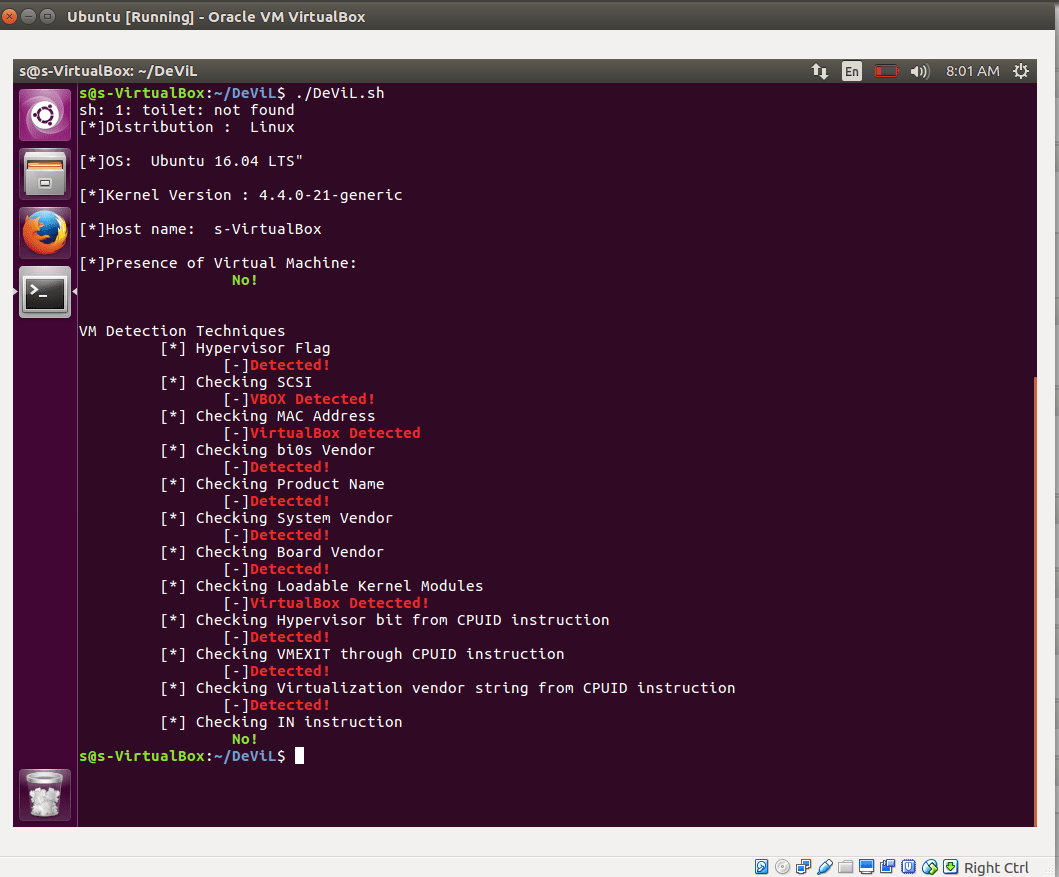Viewport: 1059px width, 877px height.
Task: Click 'VirtualBox Detected' under MAC Address
Action: point(335,433)
